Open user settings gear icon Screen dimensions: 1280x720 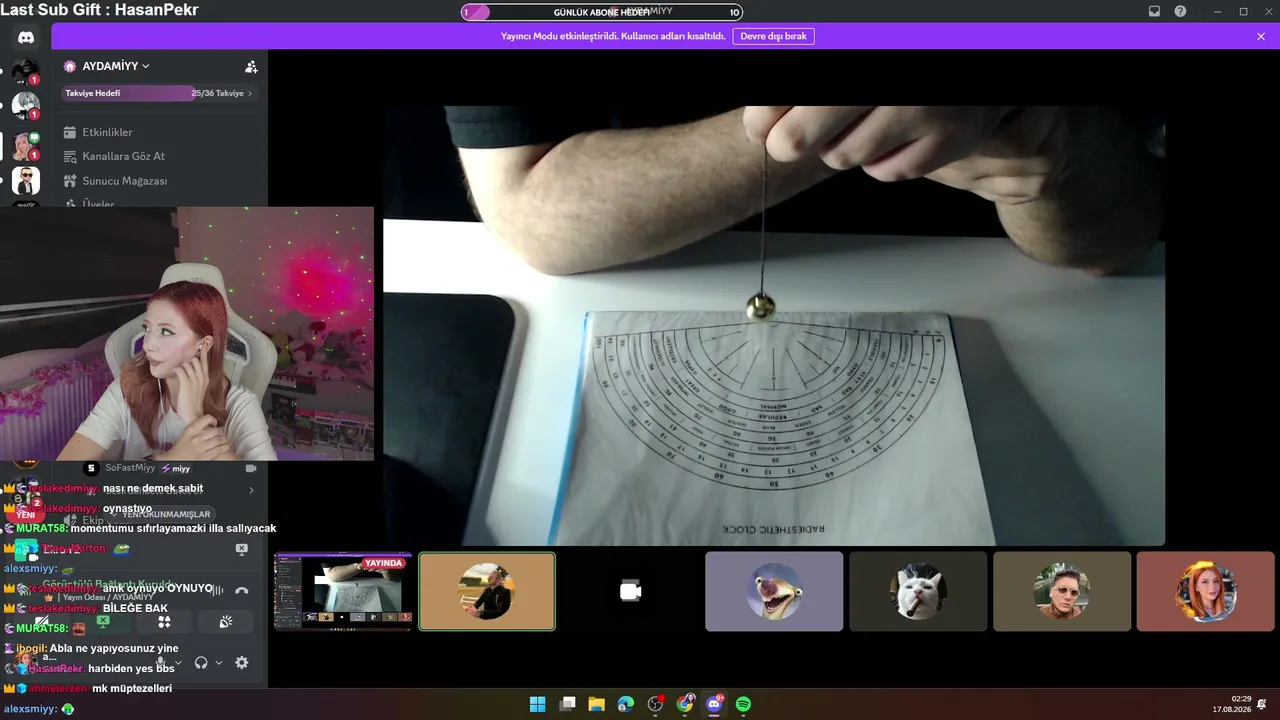click(241, 662)
